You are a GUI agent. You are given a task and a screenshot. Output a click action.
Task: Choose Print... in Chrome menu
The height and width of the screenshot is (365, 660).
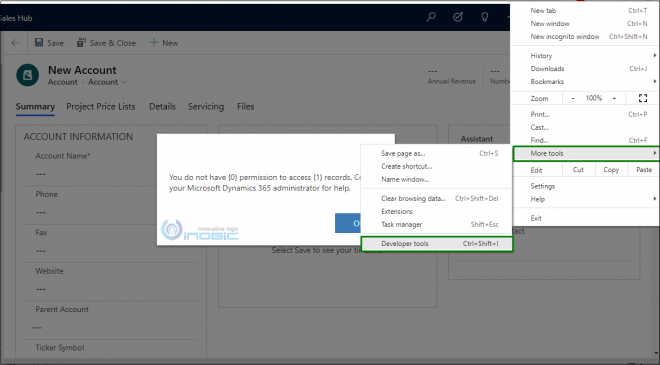coord(585,114)
